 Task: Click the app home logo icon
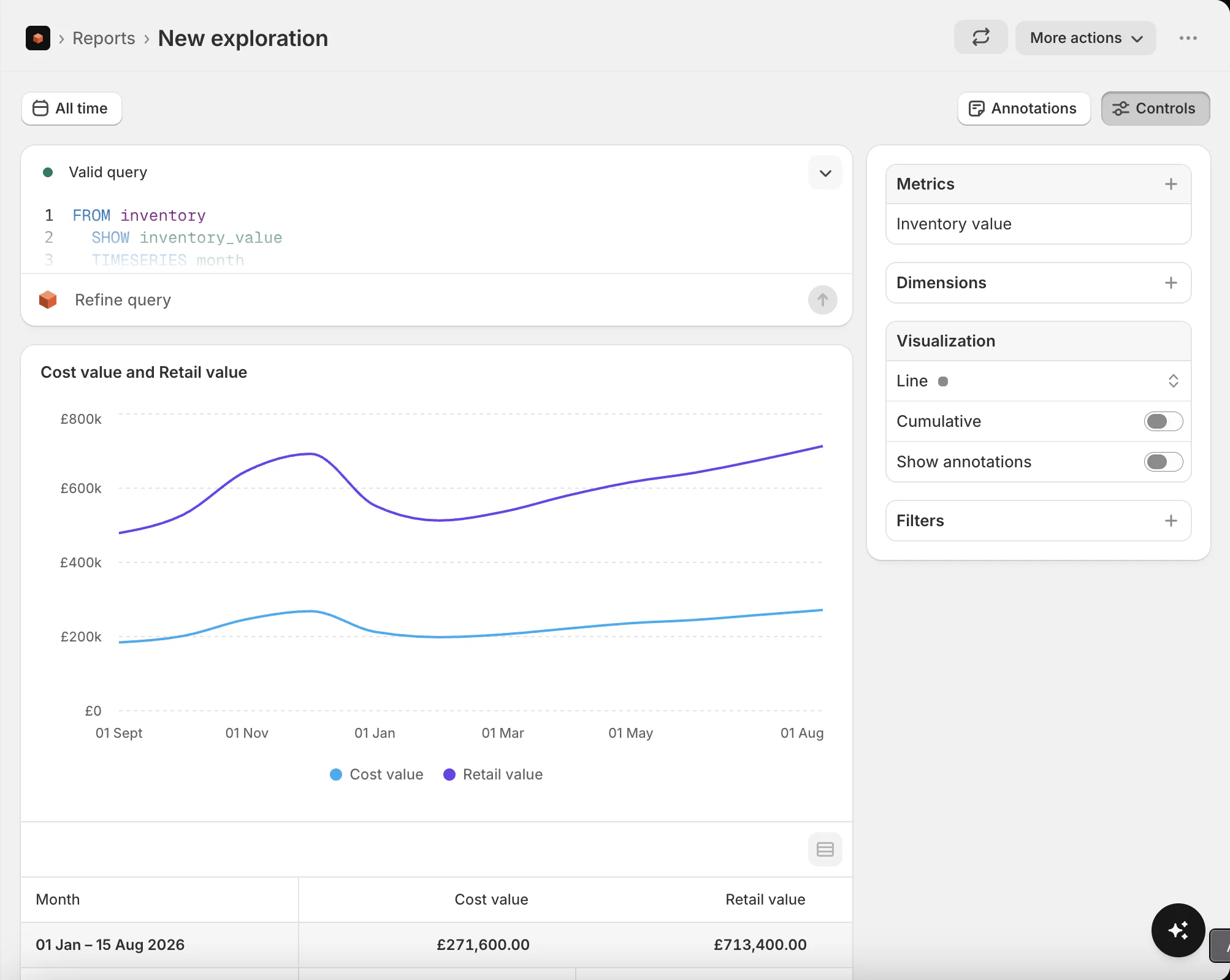point(38,38)
